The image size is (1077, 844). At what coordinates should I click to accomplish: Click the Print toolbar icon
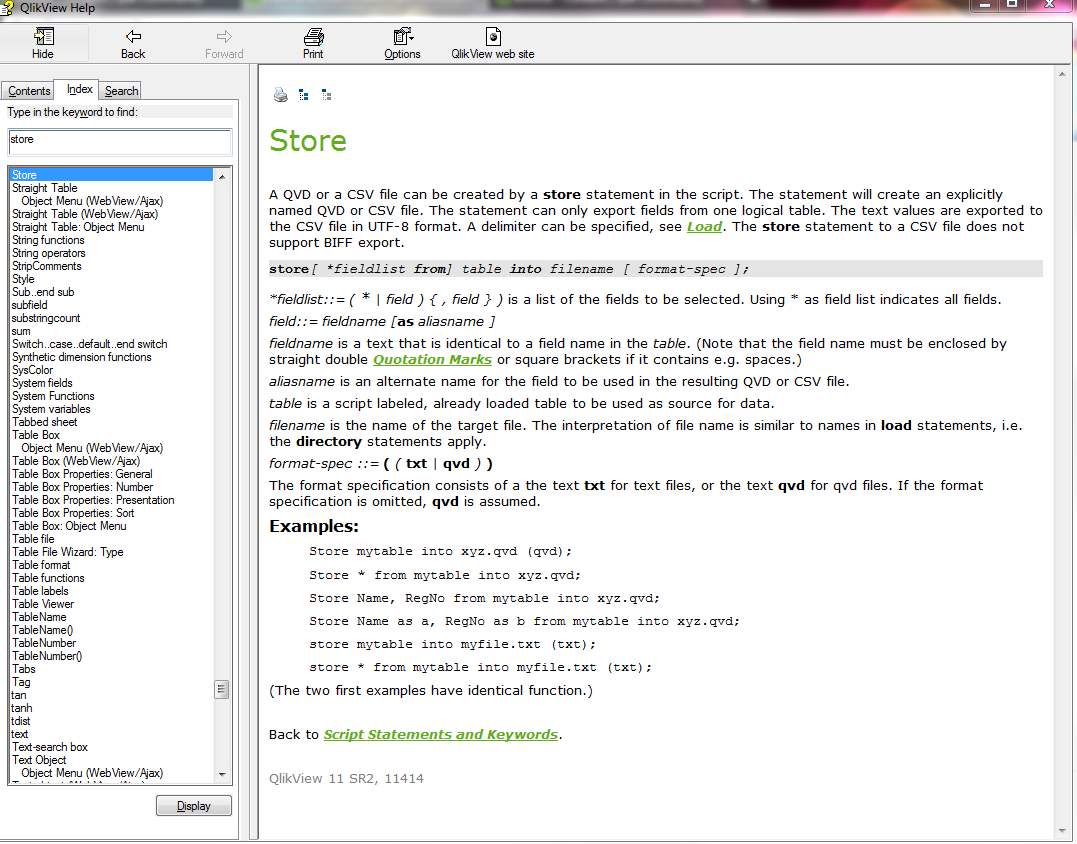click(313, 43)
